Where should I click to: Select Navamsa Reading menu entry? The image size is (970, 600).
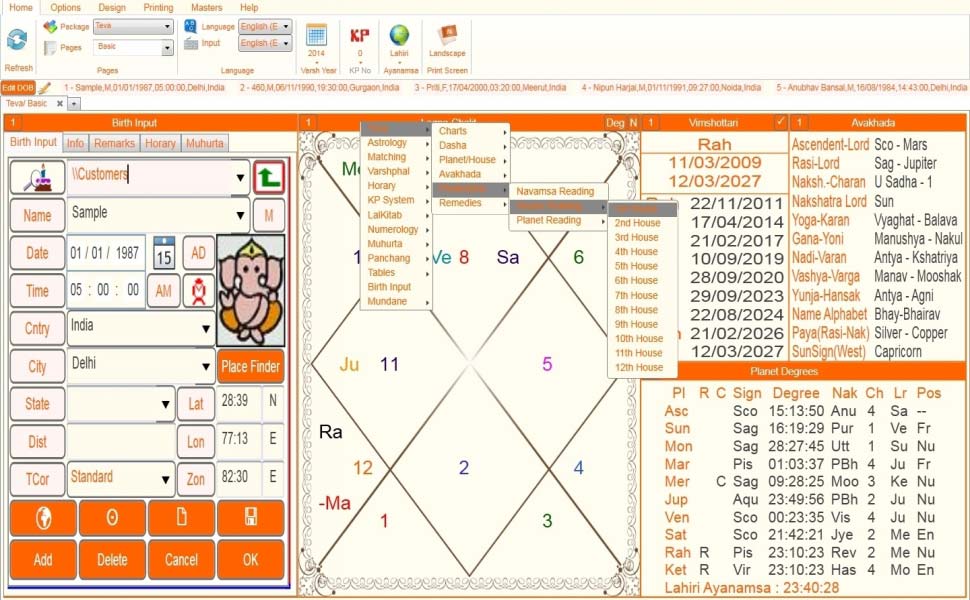(x=557, y=192)
